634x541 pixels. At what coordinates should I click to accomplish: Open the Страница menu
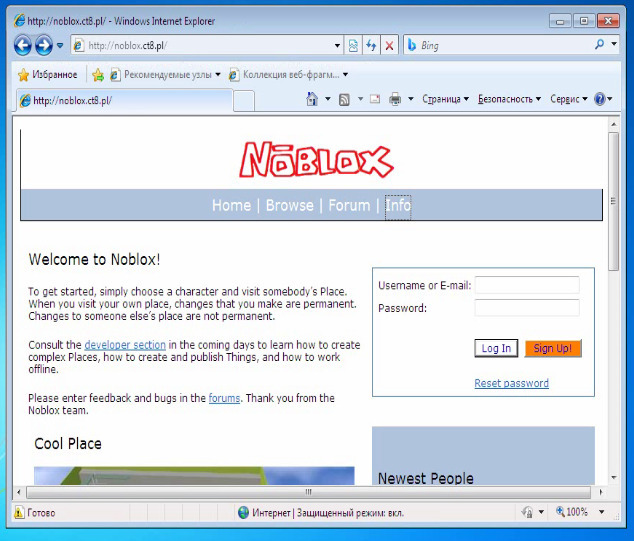click(445, 99)
